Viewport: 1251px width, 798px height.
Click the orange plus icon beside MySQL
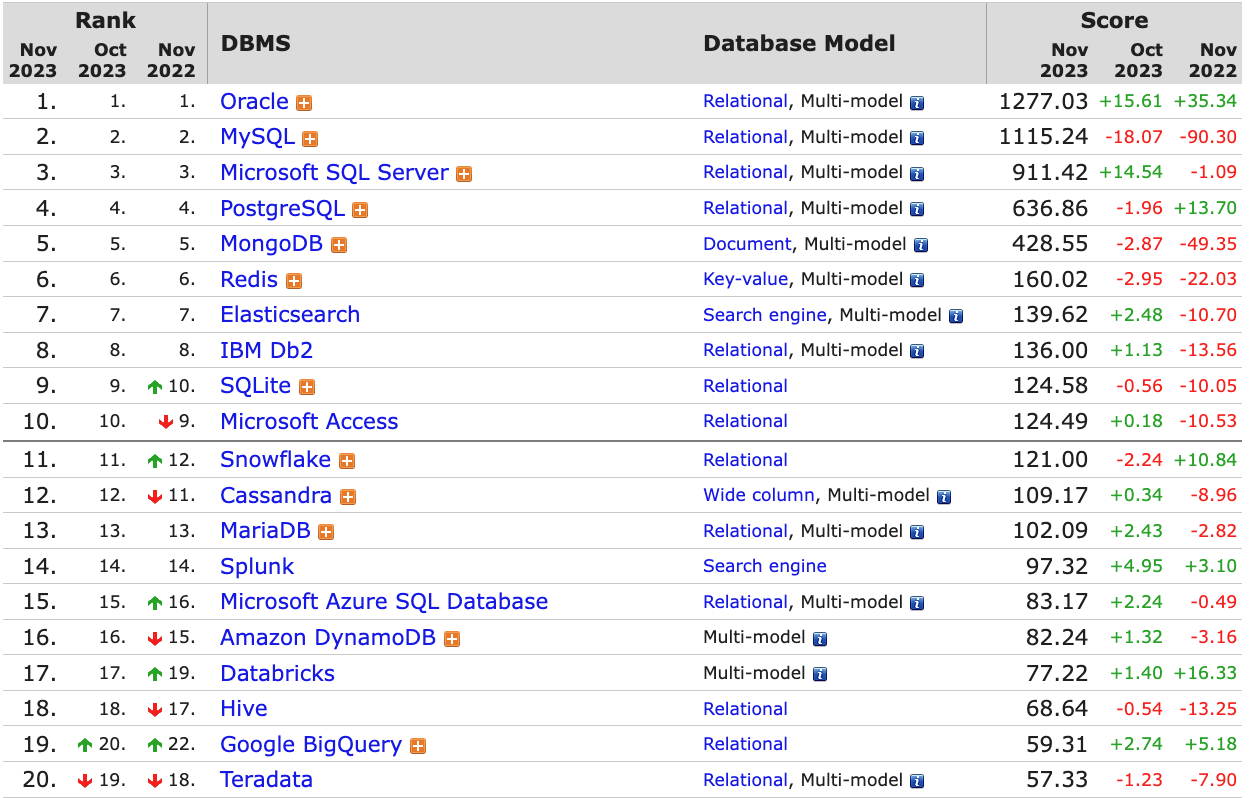coord(310,139)
